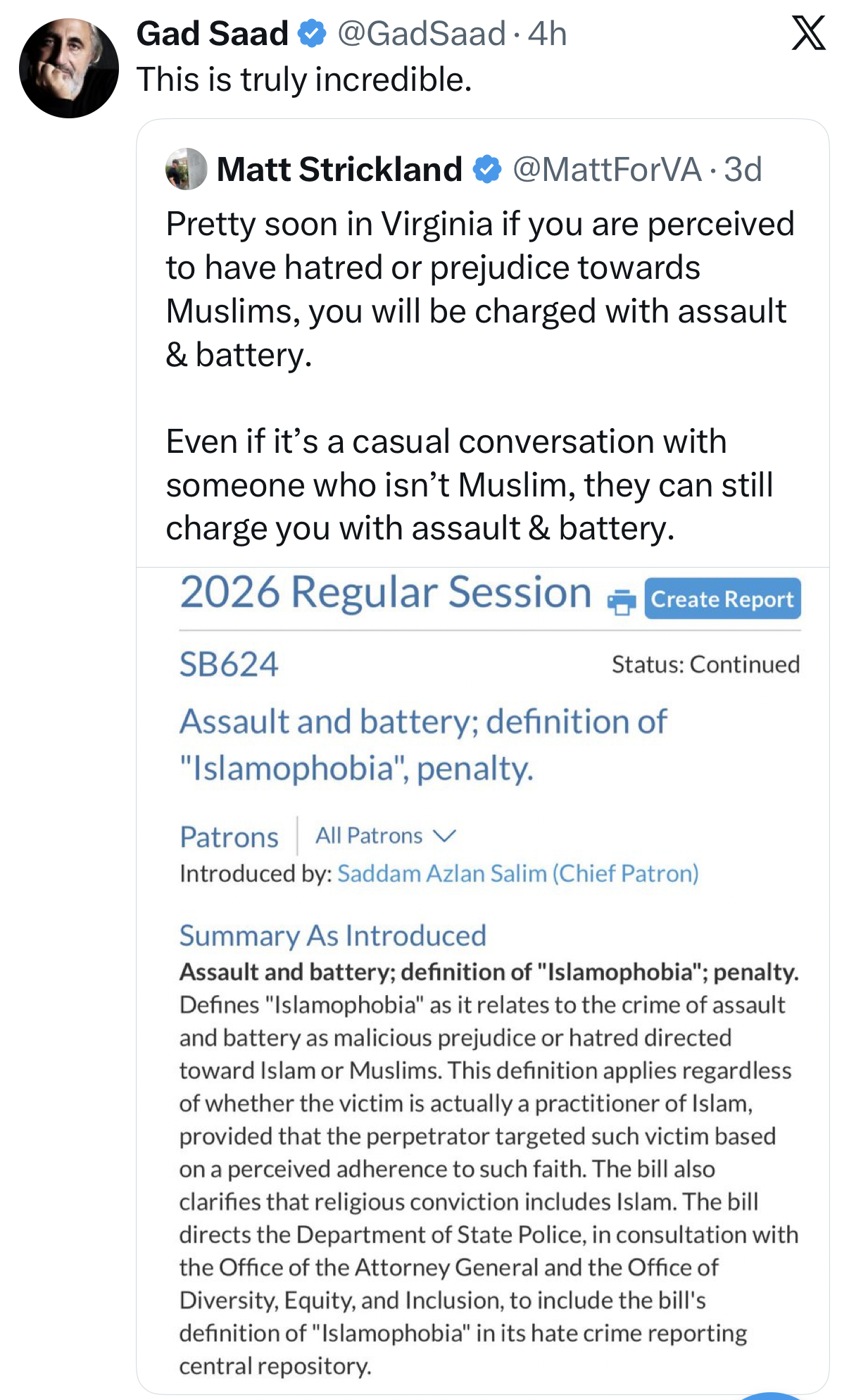Open Matt Strickland's small avatar

pyautogui.click(x=187, y=169)
